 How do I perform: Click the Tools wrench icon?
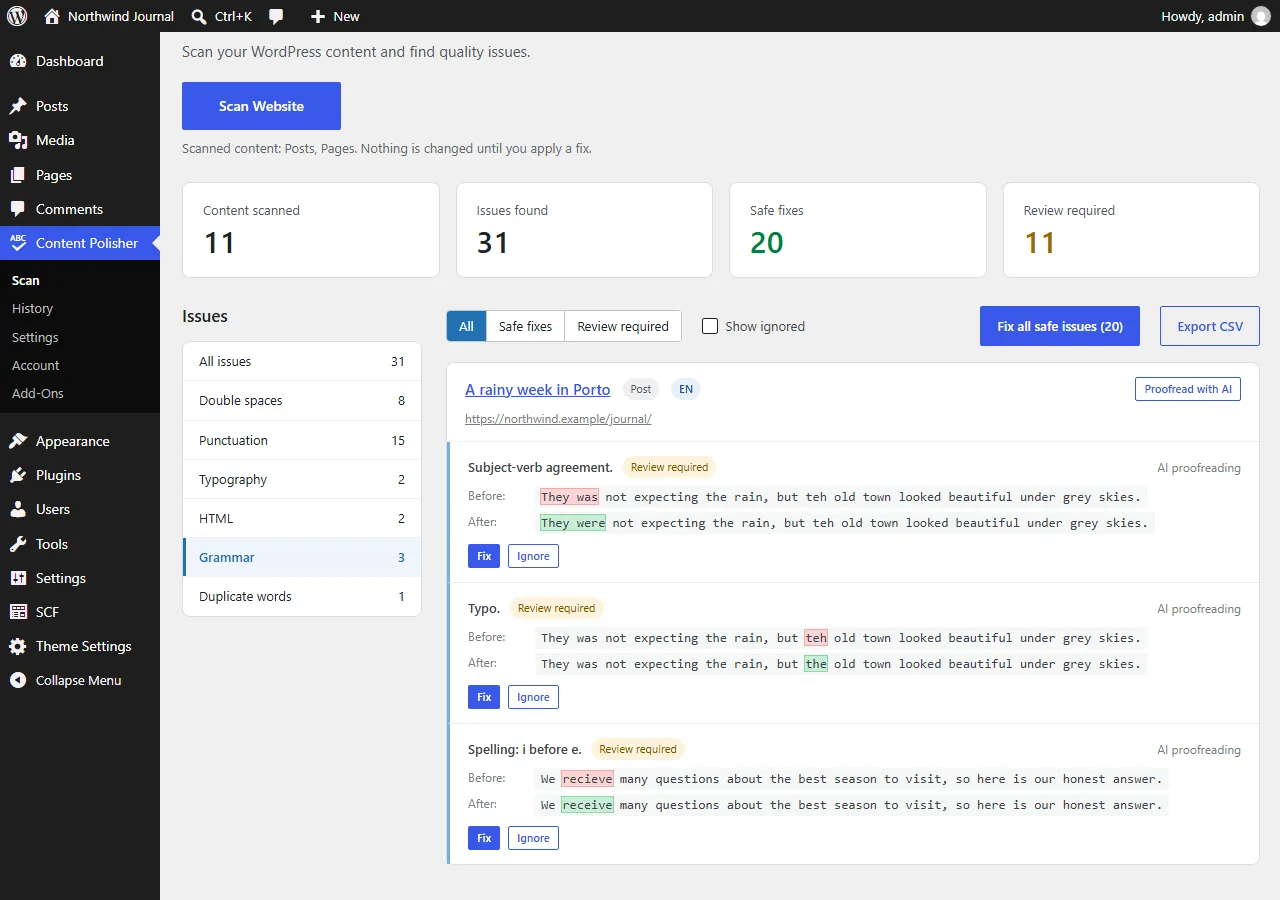pos(18,544)
